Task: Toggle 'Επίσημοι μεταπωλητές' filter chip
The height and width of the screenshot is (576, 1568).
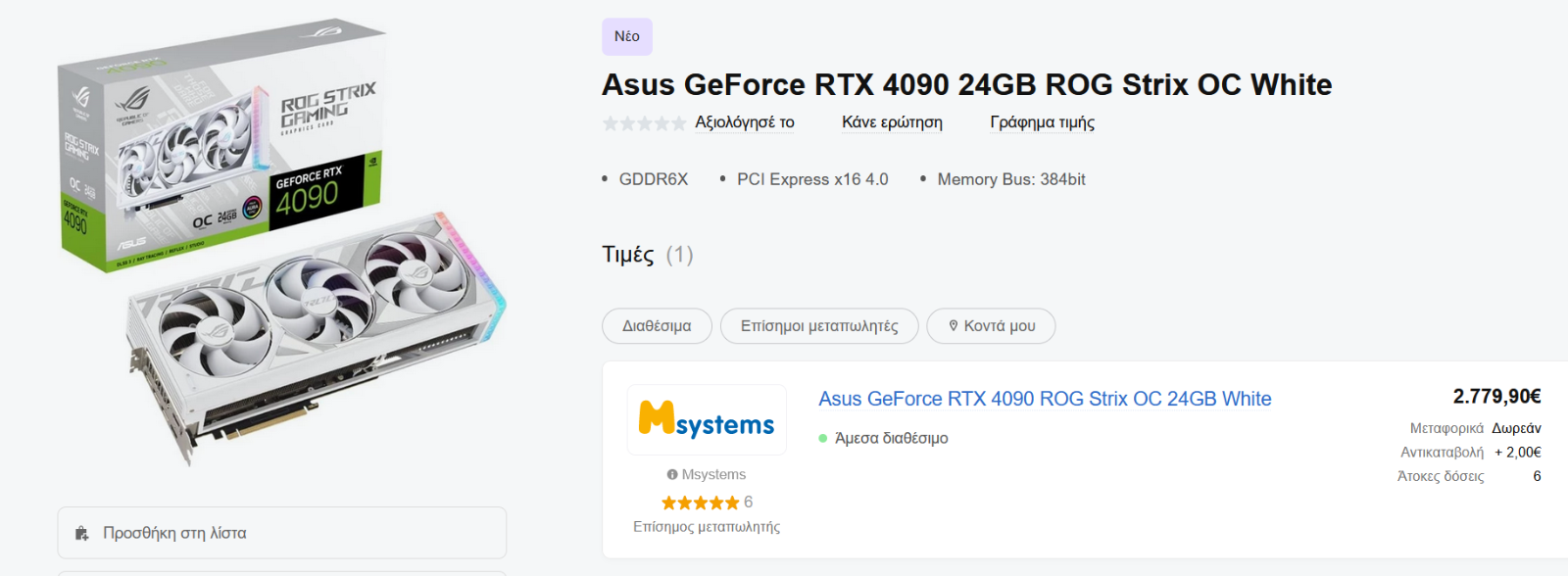Action: coord(819,326)
